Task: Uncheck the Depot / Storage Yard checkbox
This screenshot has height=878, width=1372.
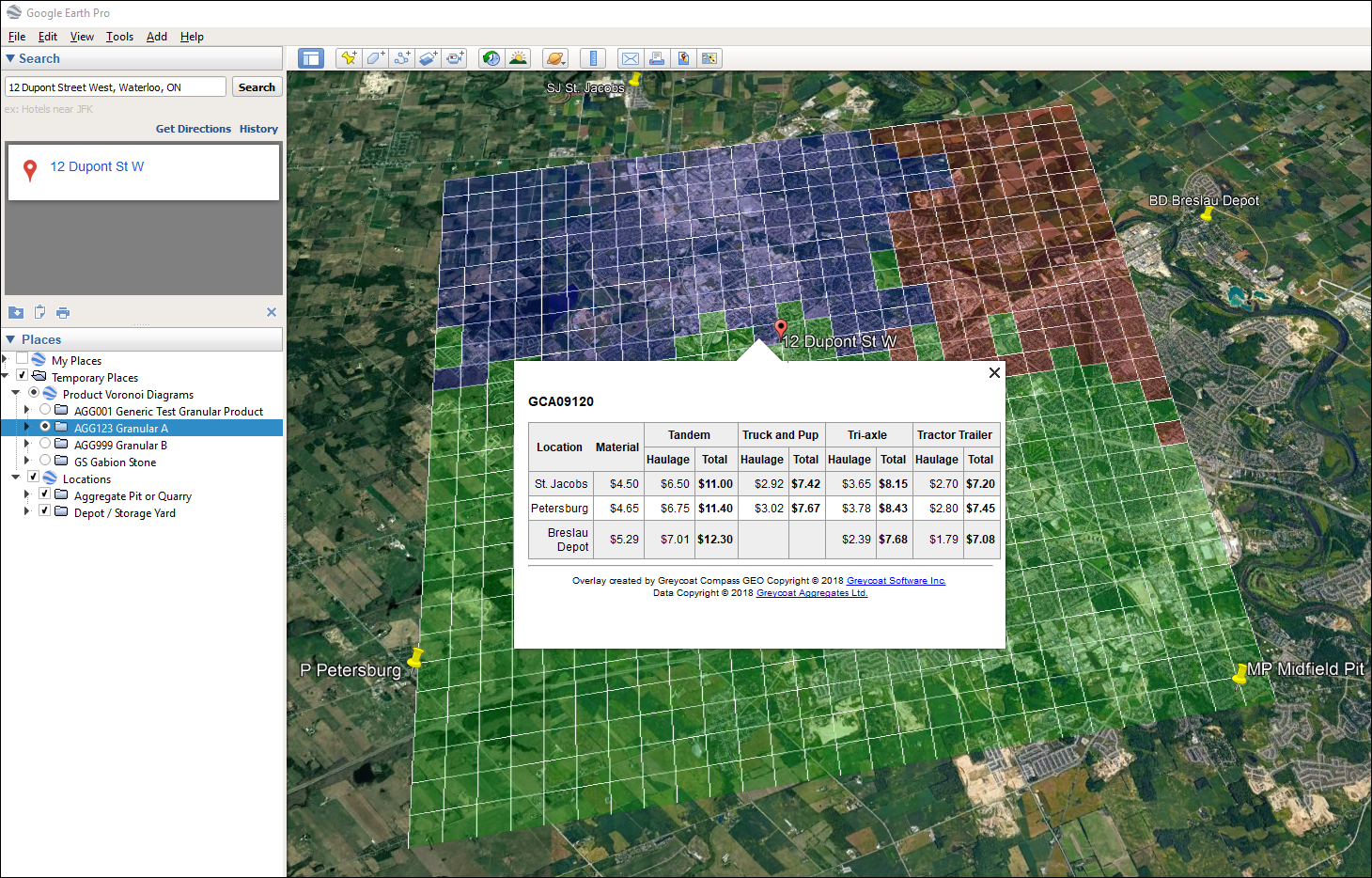Action: pos(44,512)
